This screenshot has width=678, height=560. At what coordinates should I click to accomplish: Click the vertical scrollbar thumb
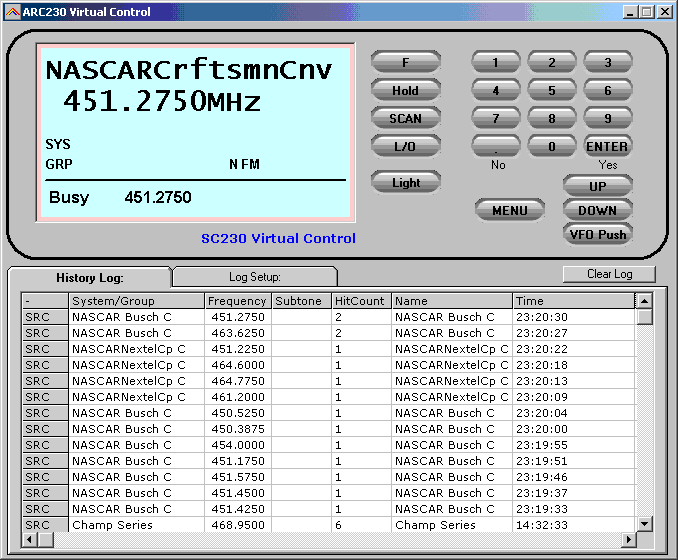(x=645, y=317)
